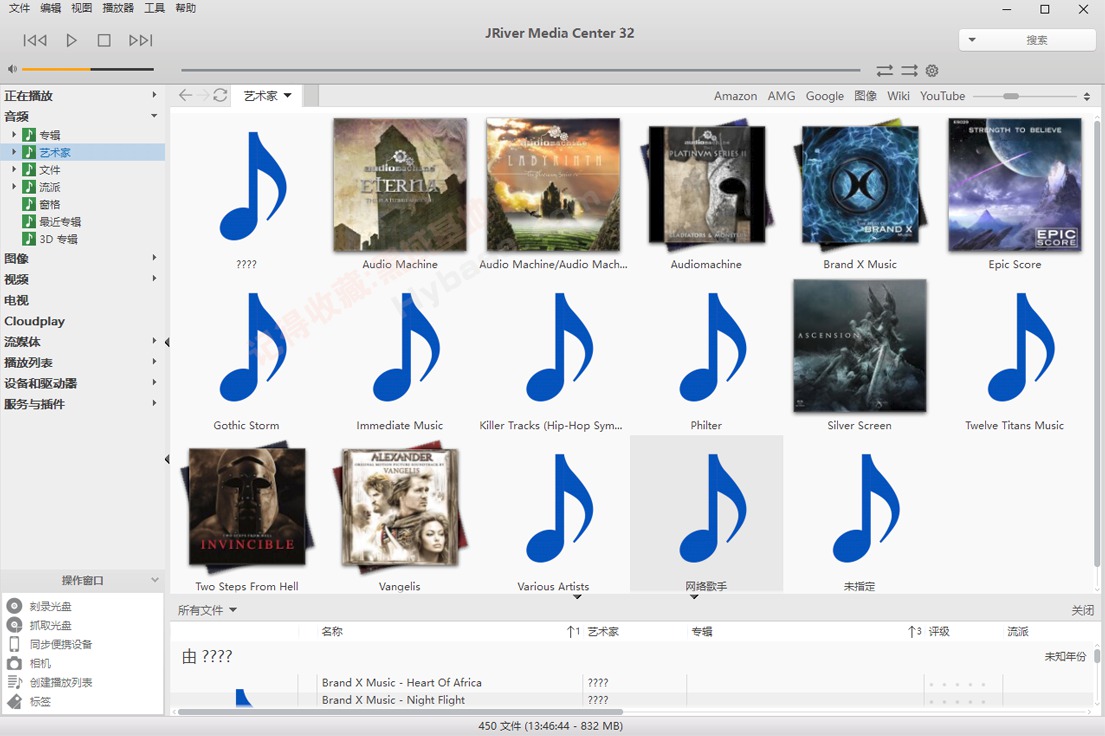
Task: Open the 播放器 menu
Action: coord(118,8)
